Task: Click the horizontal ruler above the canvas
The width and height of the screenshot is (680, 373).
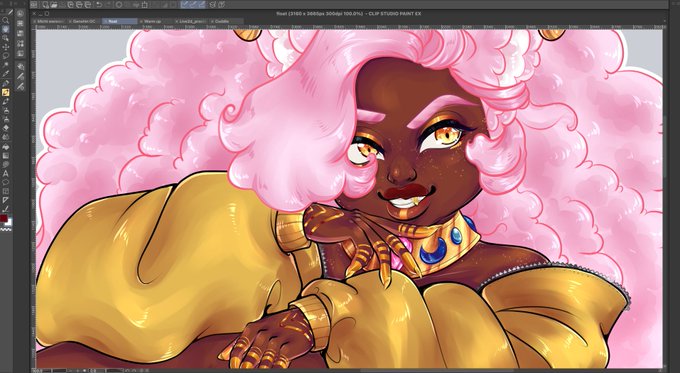Action: tap(349, 27)
